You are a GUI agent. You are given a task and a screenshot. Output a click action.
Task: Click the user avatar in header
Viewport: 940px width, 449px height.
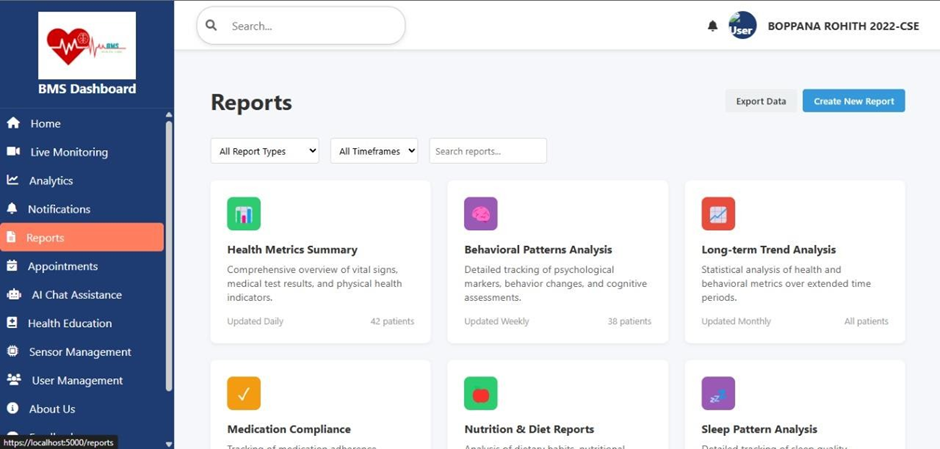742,26
